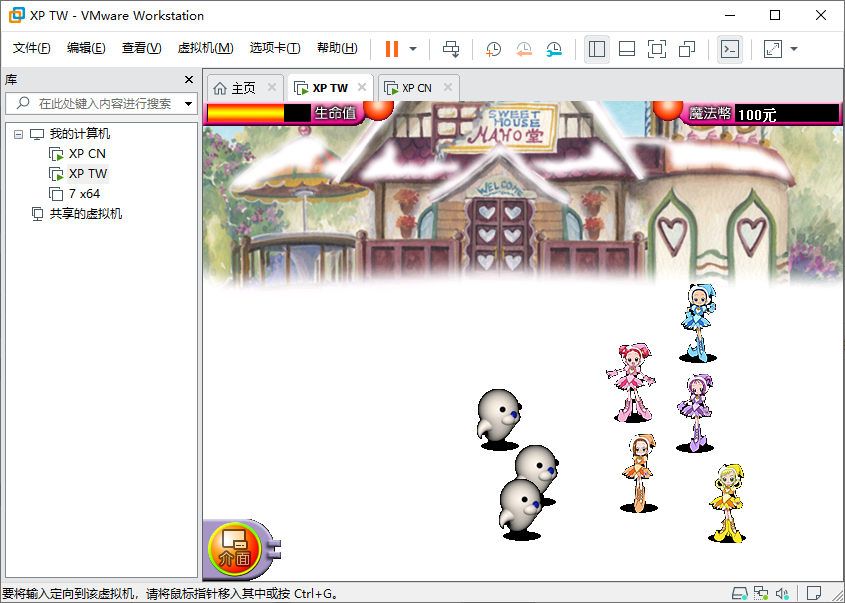Click the 介面 button in the game
Screen dimensions: 845x603
tap(235, 550)
